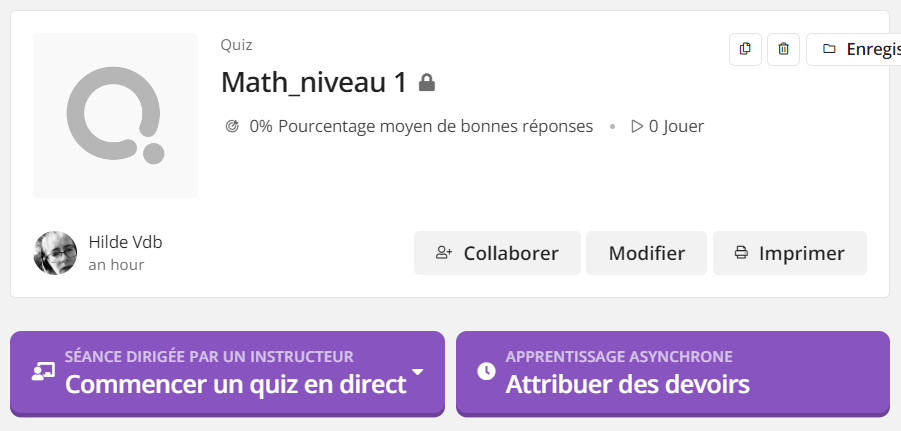The width and height of the screenshot is (901, 431).
Task: Click the folder icon in Enregistrer button
Action: [x=829, y=49]
